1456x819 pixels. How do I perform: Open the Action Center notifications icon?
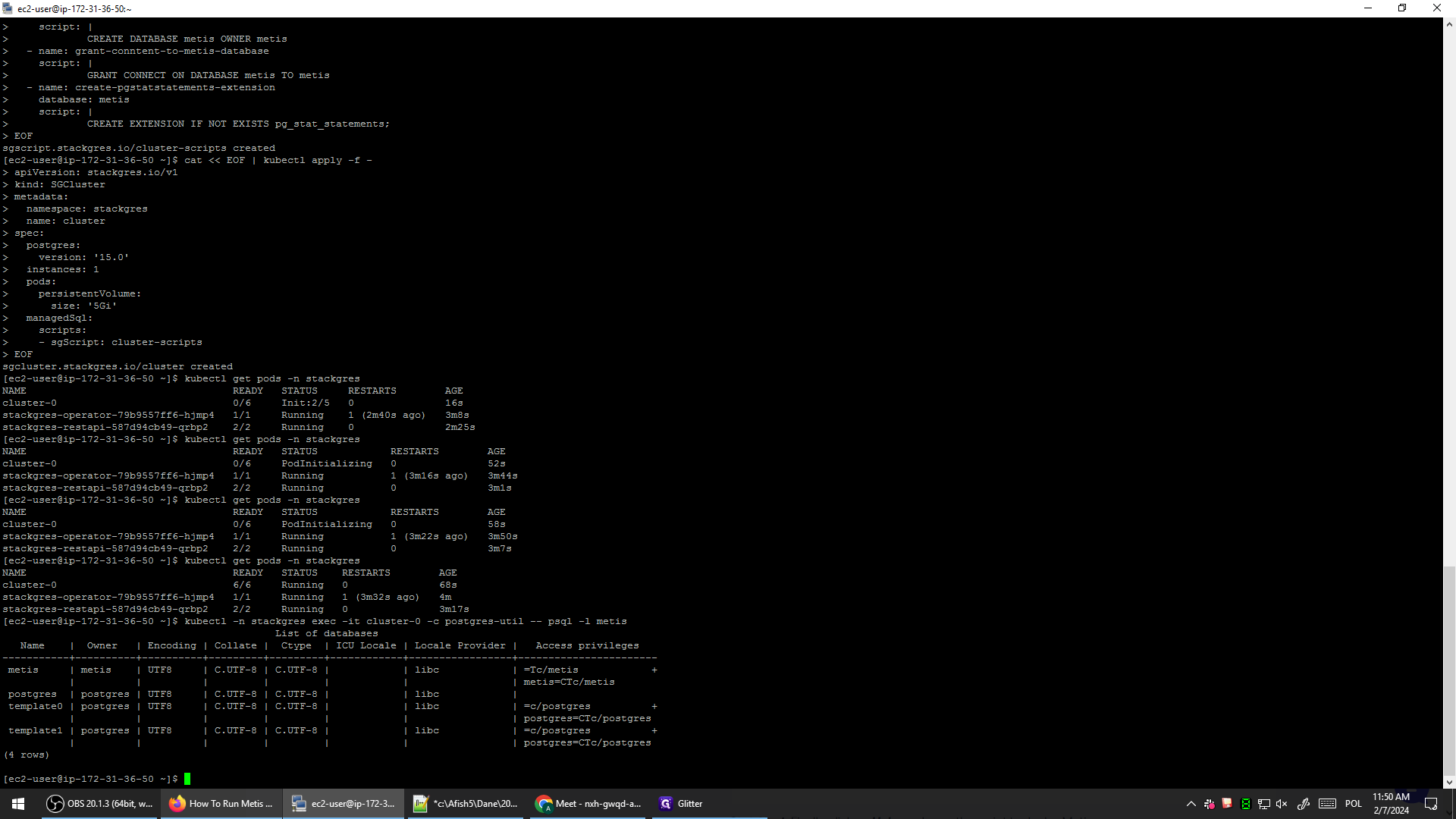pos(1431,804)
